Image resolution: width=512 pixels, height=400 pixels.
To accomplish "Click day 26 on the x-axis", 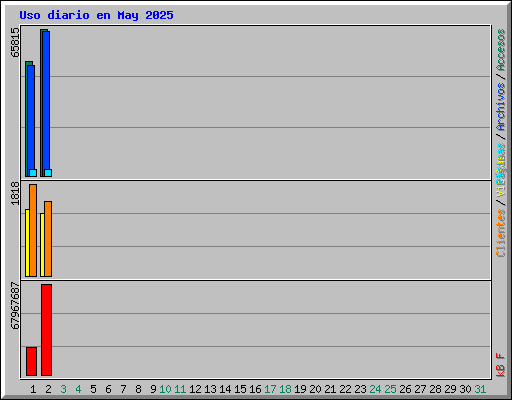I will [x=405, y=389].
